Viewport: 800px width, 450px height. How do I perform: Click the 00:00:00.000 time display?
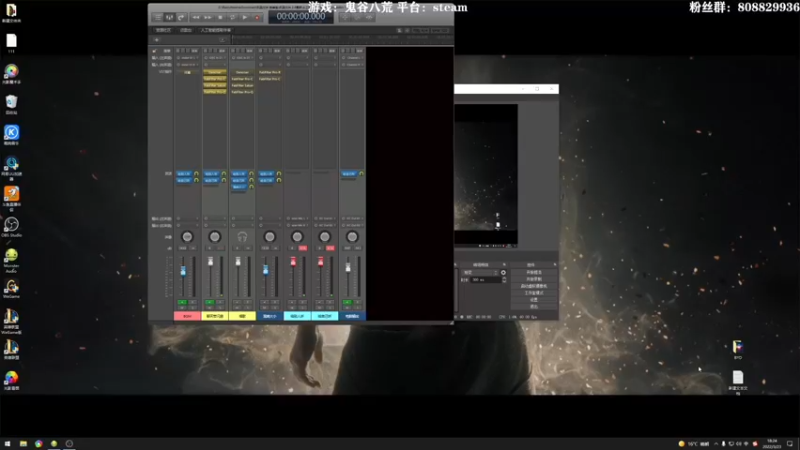(301, 17)
